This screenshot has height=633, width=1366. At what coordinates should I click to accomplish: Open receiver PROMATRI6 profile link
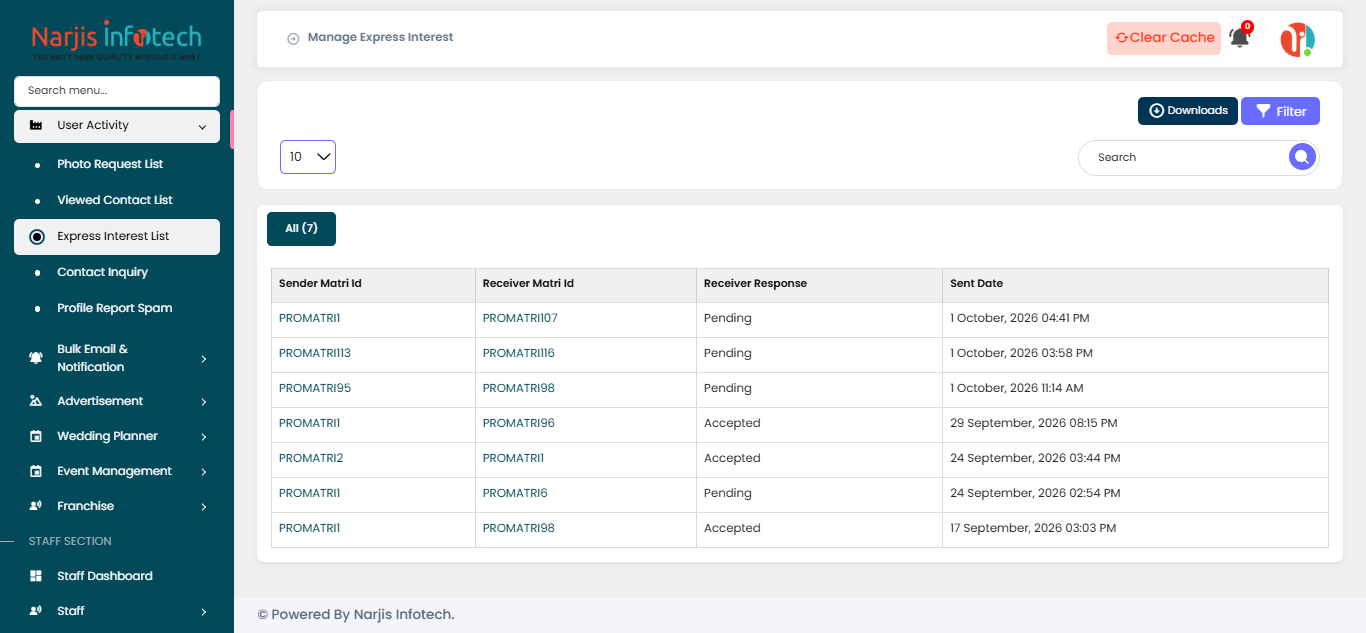point(515,493)
